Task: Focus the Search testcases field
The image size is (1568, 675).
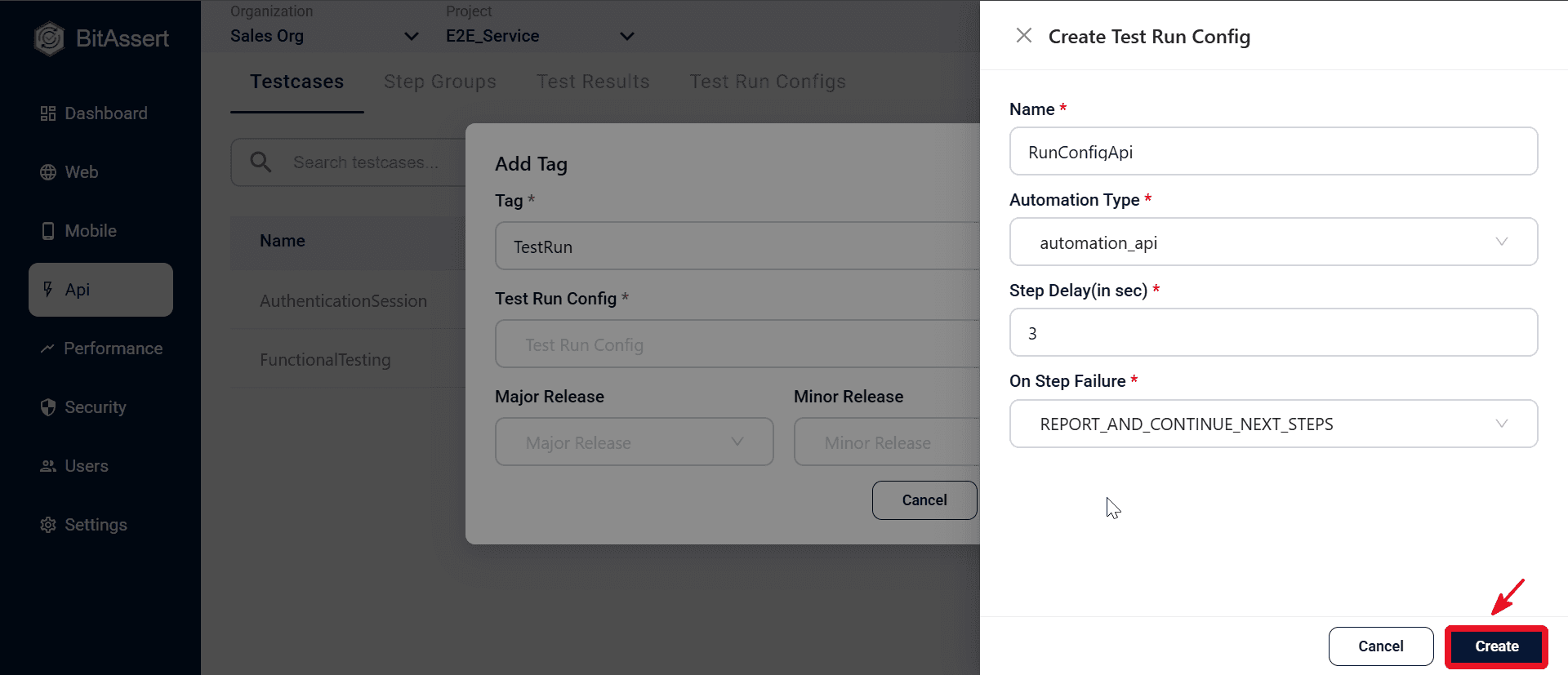Action: [x=349, y=162]
